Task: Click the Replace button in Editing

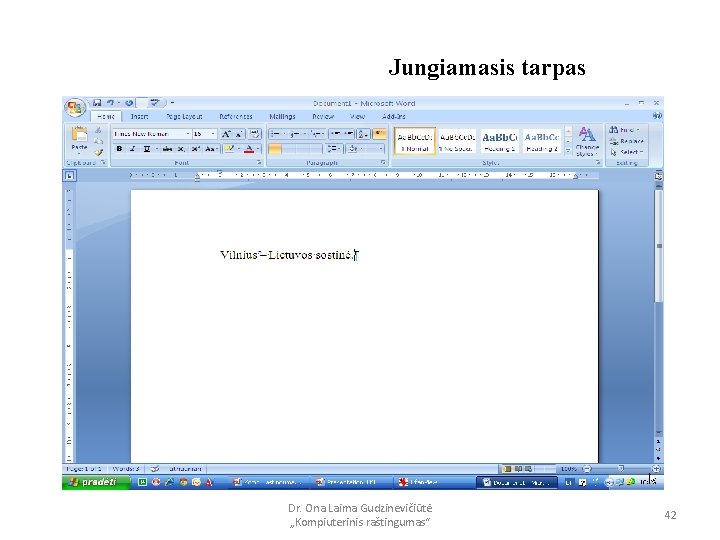Action: (627, 141)
